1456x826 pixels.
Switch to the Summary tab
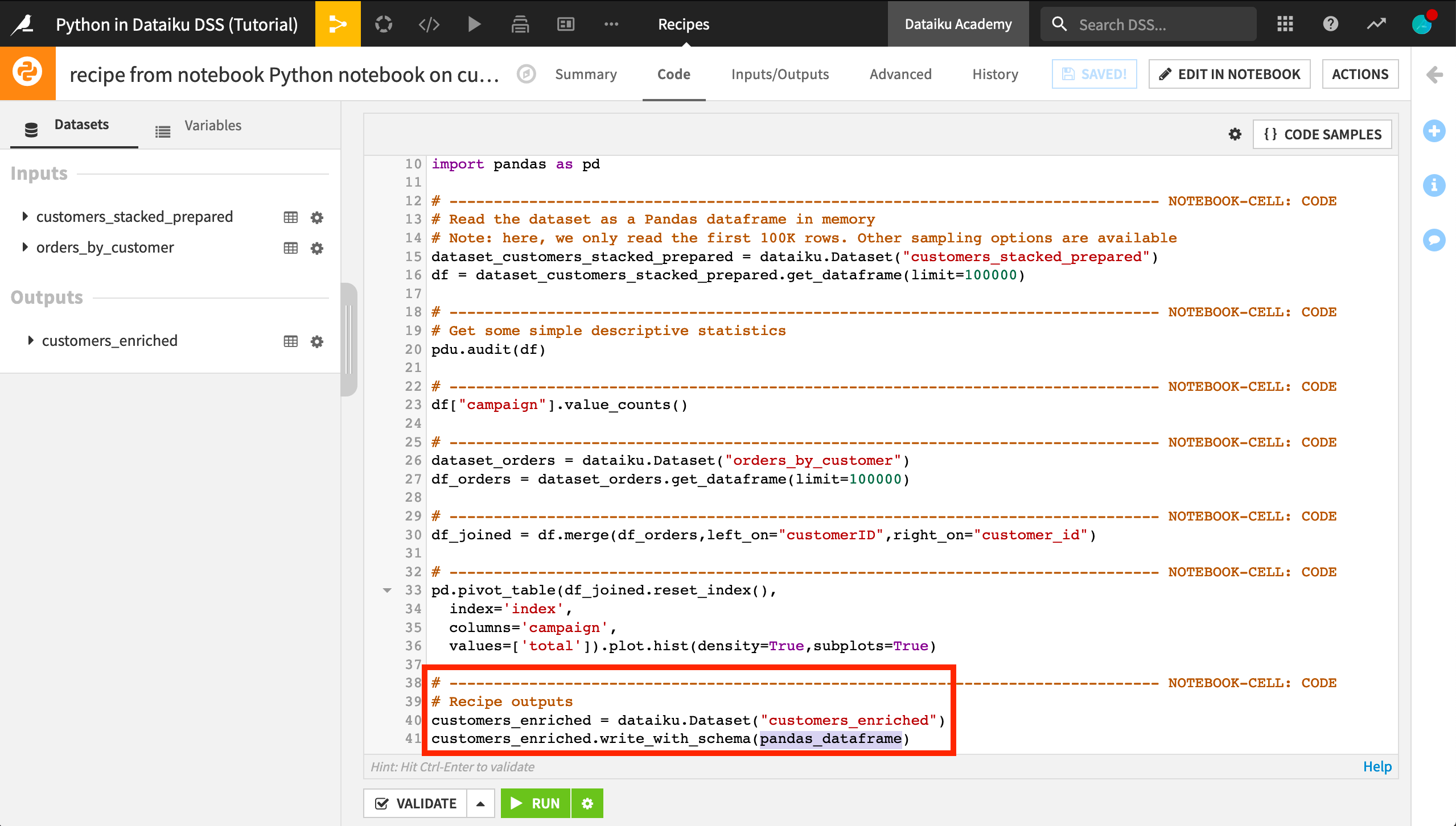click(x=586, y=74)
